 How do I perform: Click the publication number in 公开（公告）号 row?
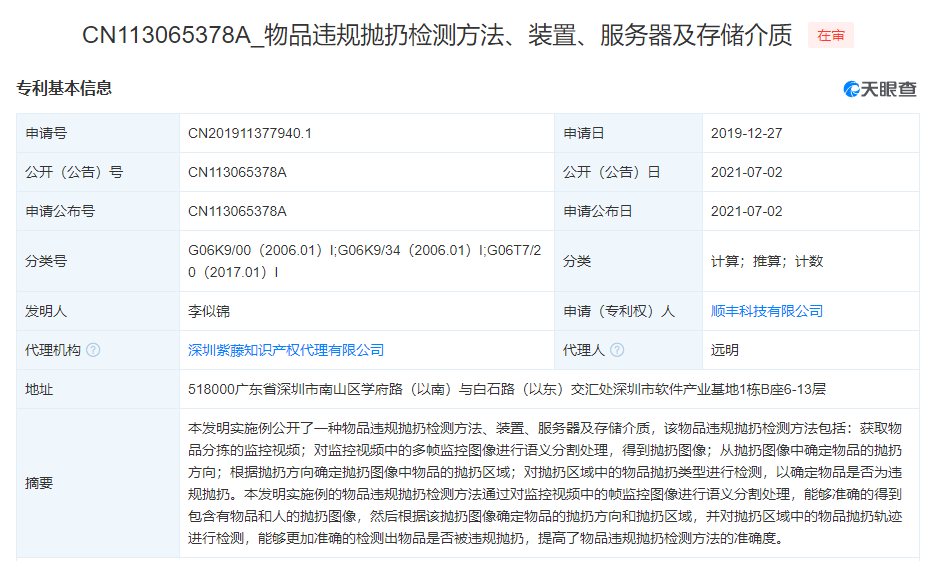(237, 172)
